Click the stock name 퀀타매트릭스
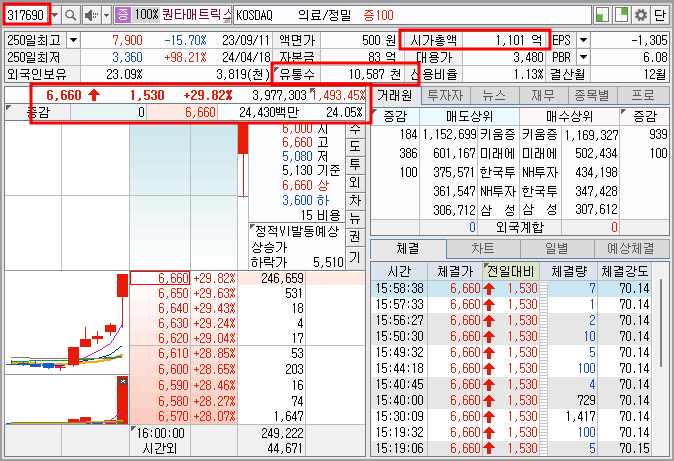This screenshot has width=674, height=461. (196, 15)
